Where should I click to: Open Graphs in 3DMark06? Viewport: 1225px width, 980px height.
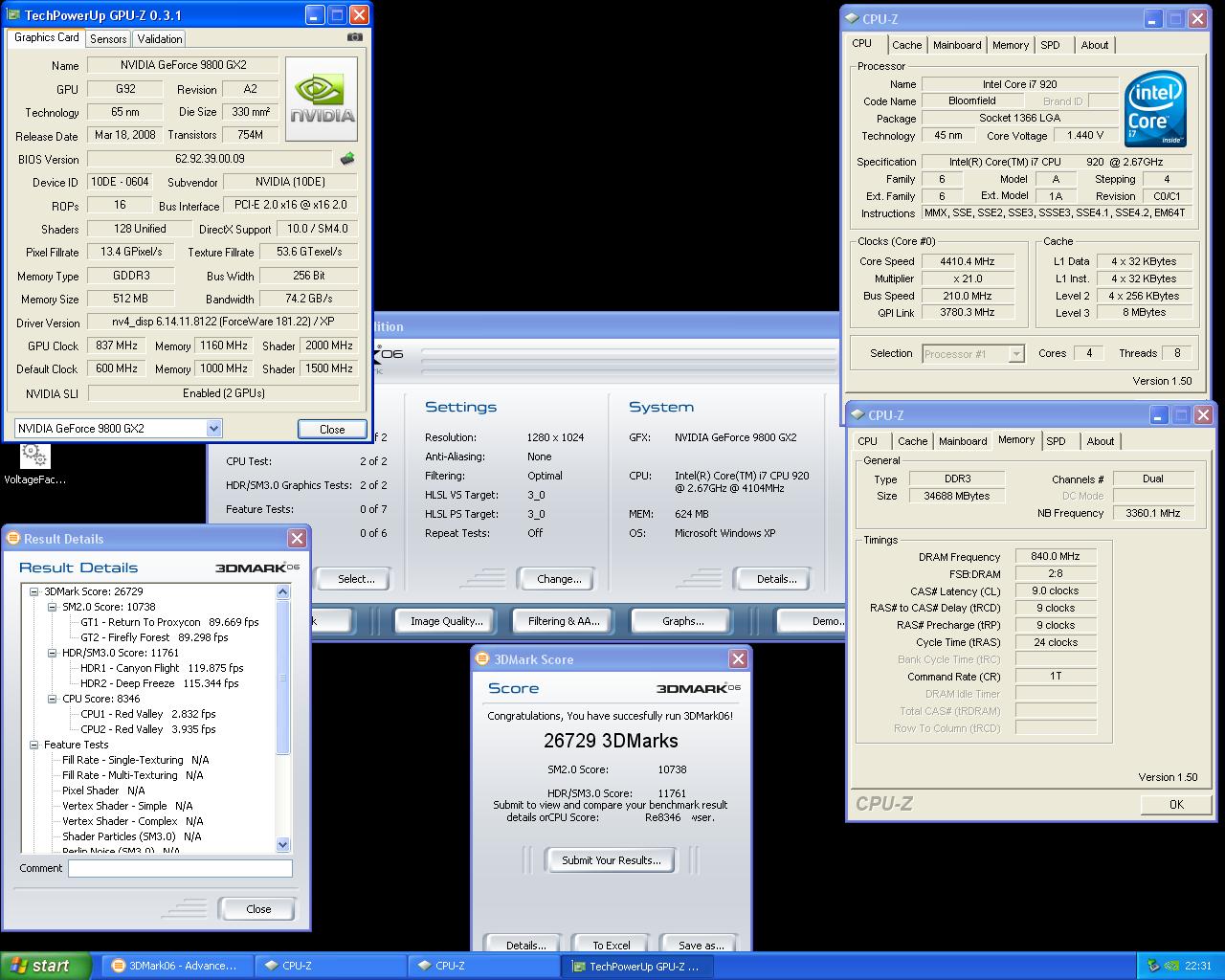point(682,621)
